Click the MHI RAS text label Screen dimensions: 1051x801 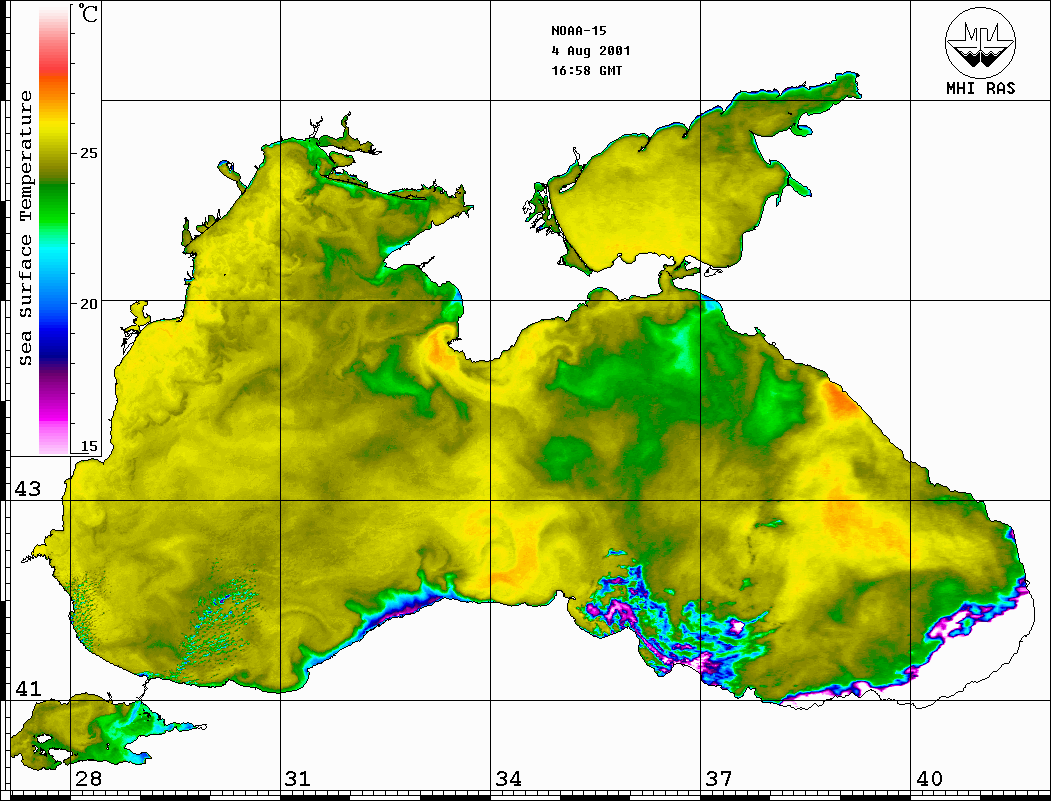point(981,88)
